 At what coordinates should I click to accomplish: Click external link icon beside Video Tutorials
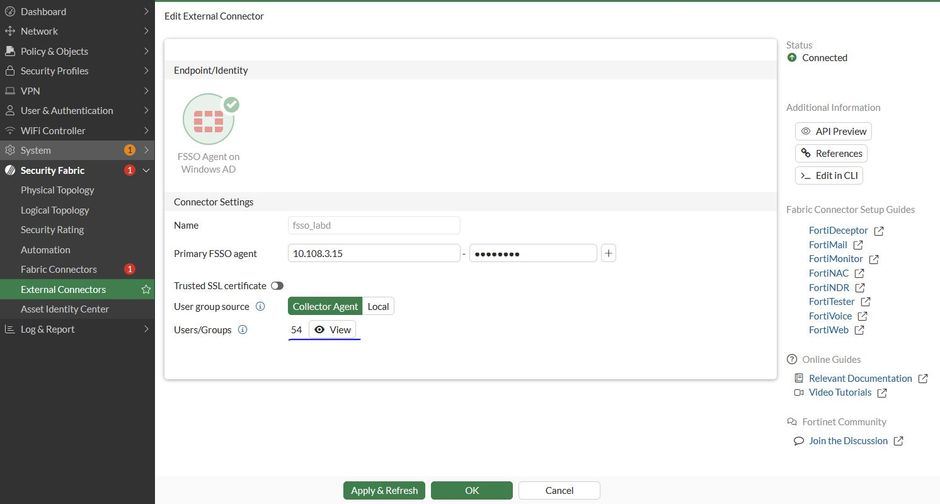point(882,393)
